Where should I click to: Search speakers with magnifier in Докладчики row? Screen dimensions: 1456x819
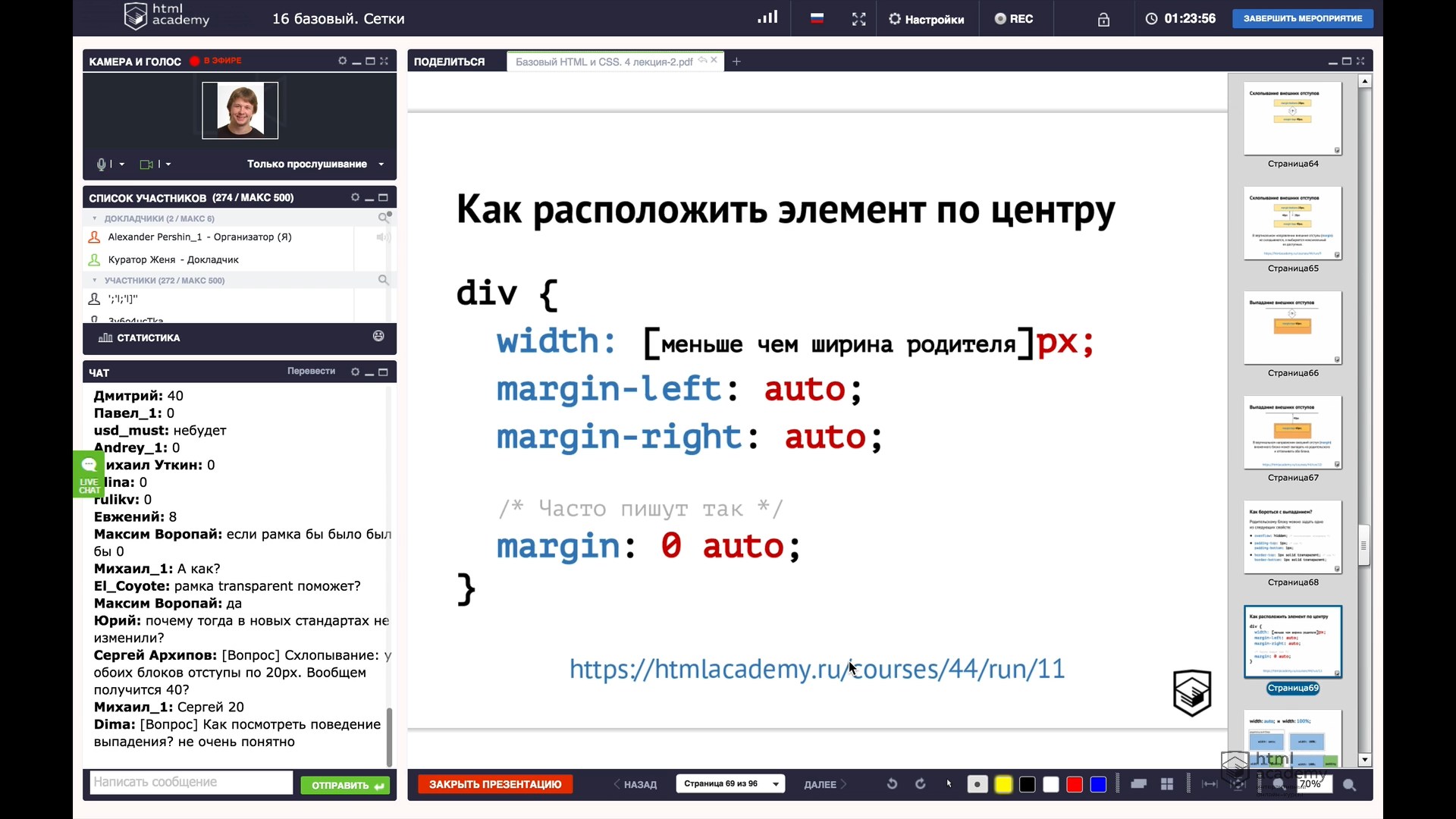click(384, 218)
